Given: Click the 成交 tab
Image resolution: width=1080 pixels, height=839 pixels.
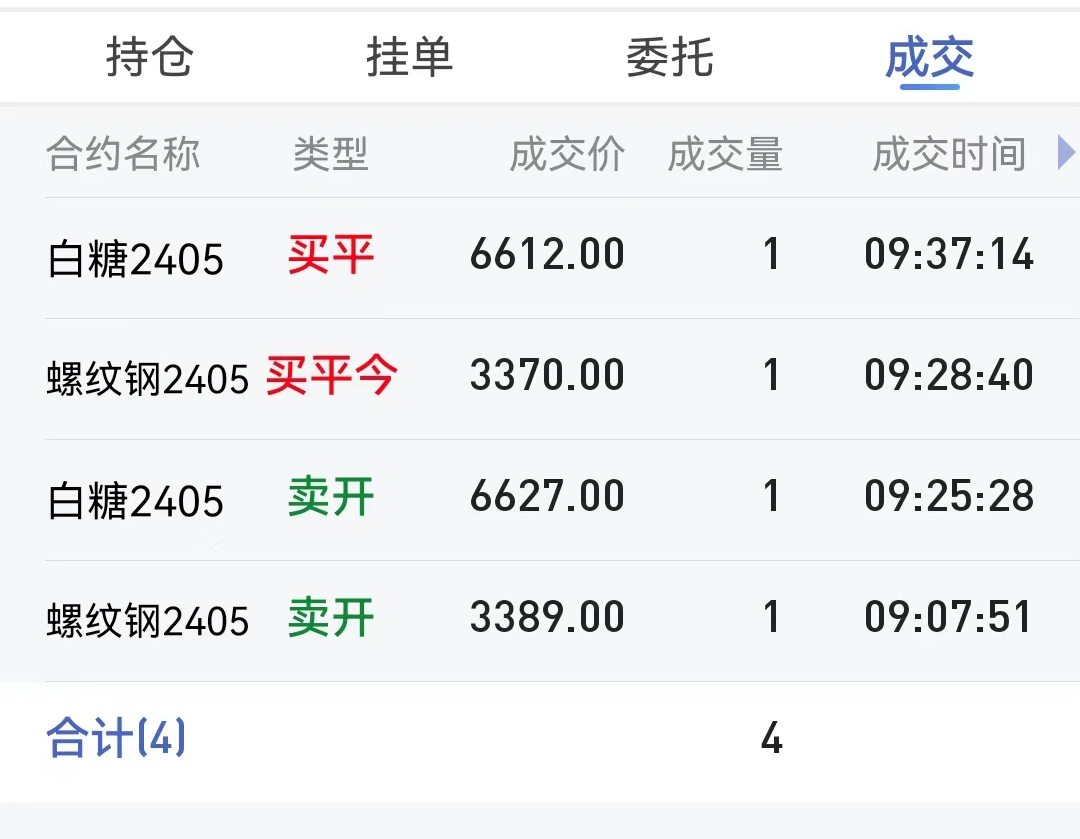Looking at the screenshot, I should coord(929,57).
